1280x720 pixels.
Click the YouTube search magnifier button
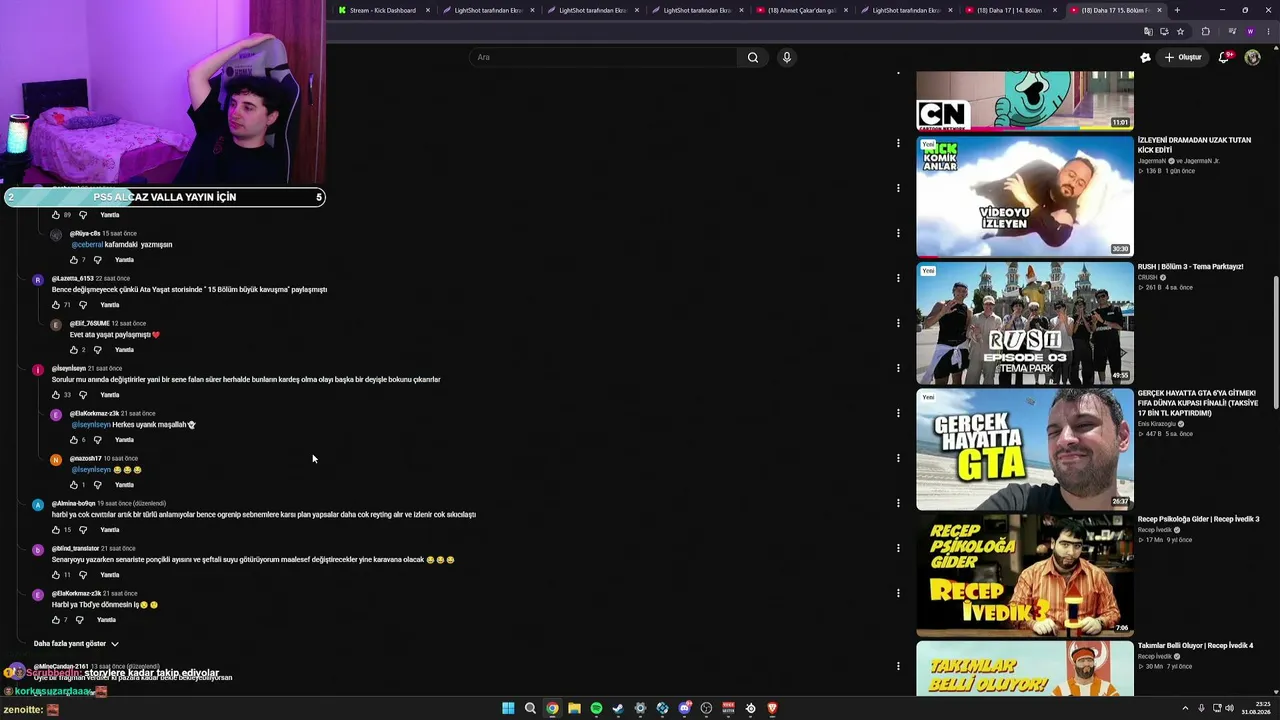click(x=753, y=57)
